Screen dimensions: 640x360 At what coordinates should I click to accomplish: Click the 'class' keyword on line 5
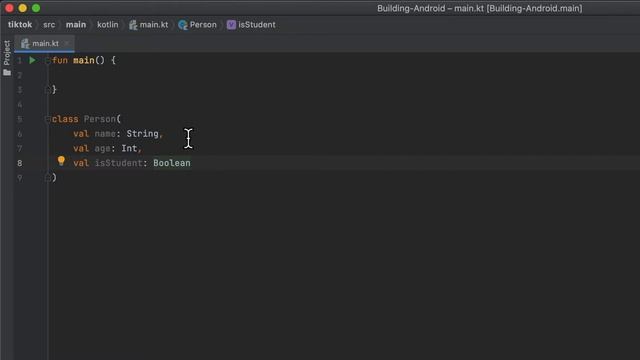65,119
